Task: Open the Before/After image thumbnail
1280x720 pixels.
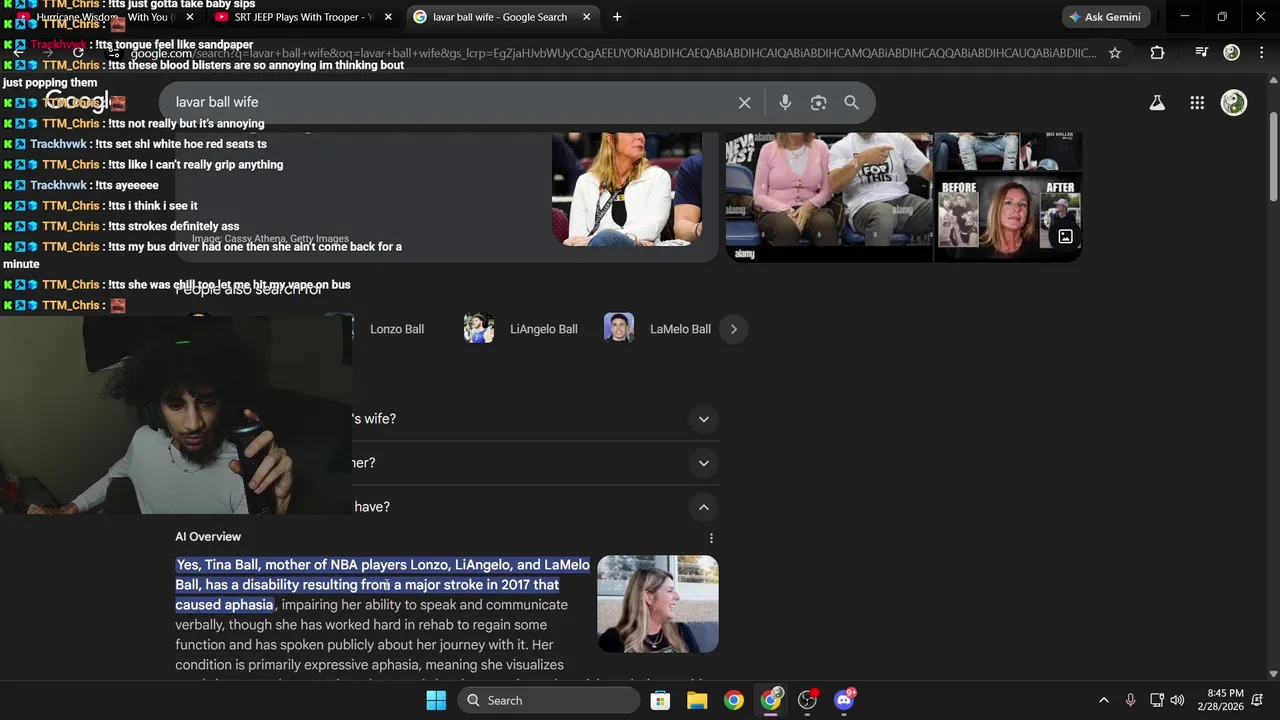Action: (x=1008, y=216)
